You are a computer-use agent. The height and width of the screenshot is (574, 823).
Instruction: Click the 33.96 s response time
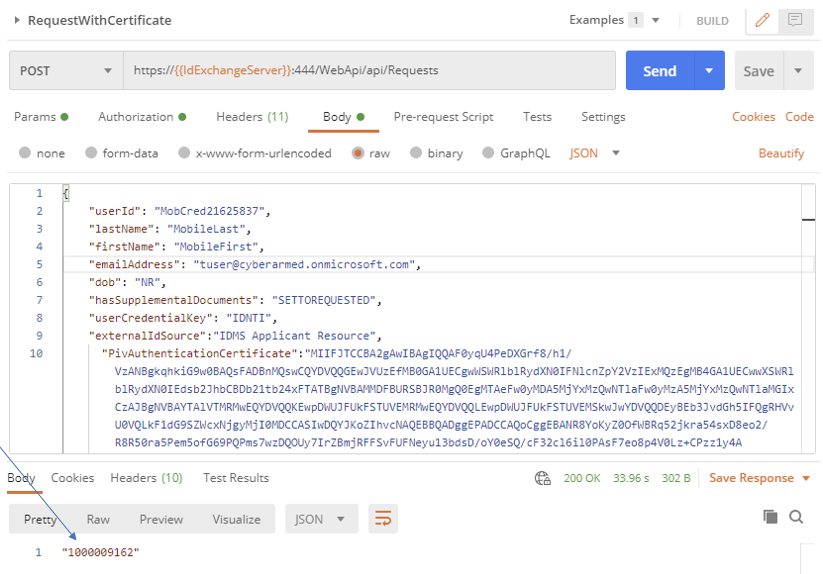[631, 478]
